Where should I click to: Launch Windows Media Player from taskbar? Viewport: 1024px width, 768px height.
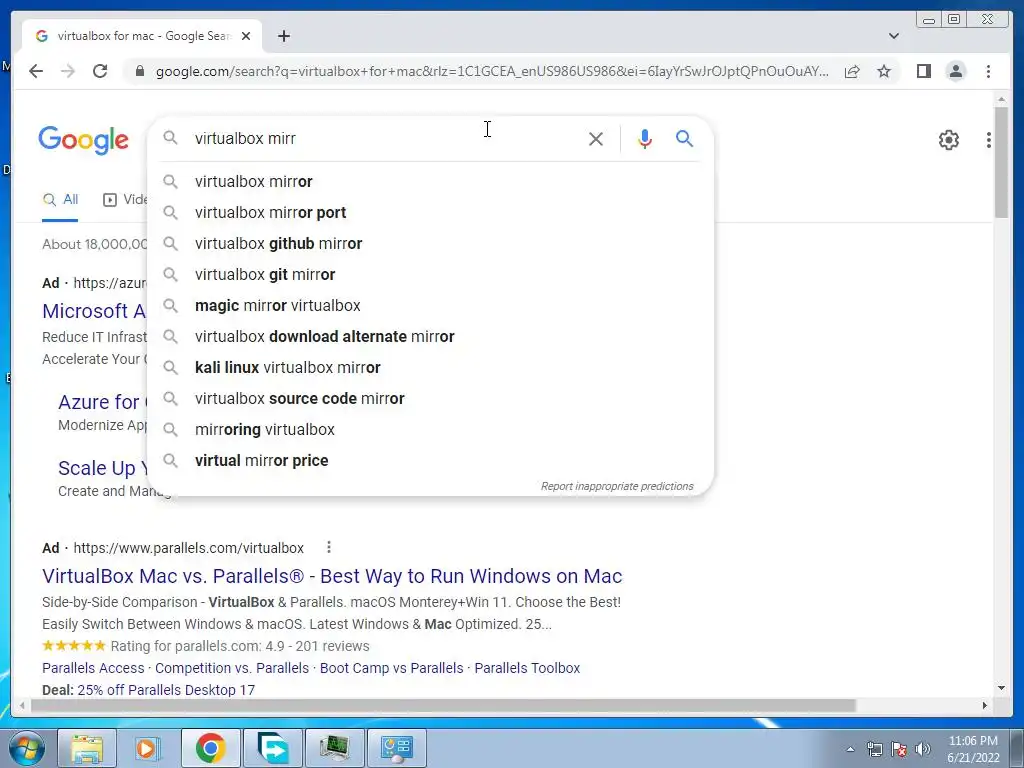(x=148, y=748)
